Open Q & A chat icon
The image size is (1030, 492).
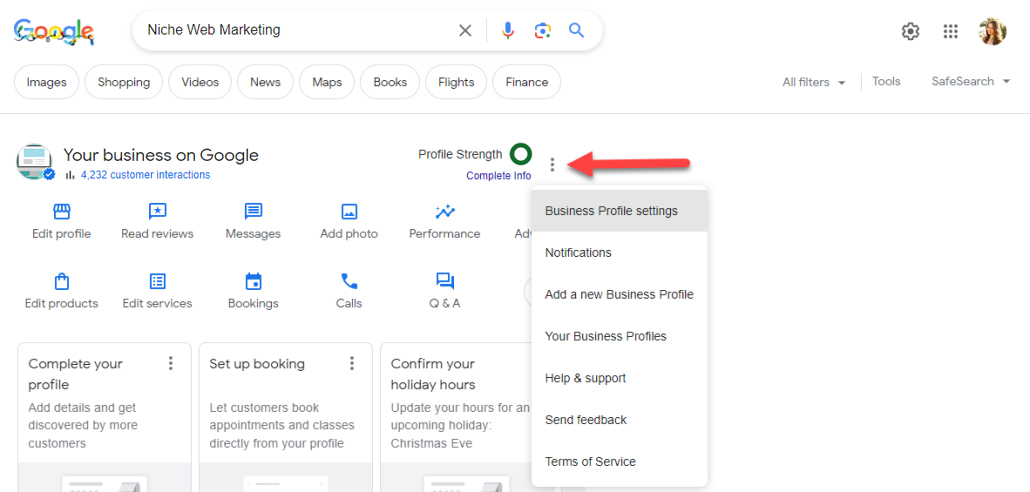pyautogui.click(x=445, y=282)
